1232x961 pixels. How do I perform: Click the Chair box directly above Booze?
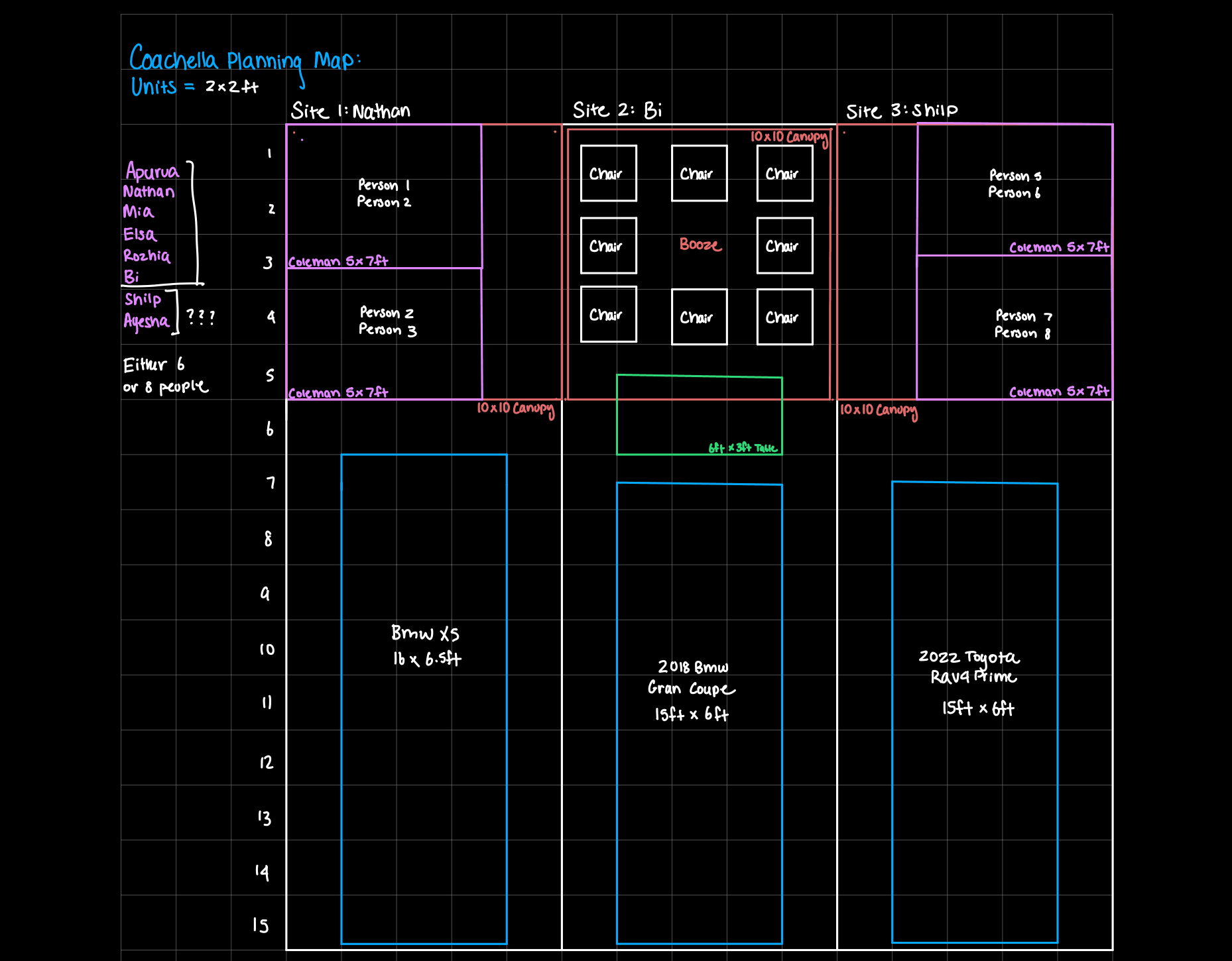[700, 173]
